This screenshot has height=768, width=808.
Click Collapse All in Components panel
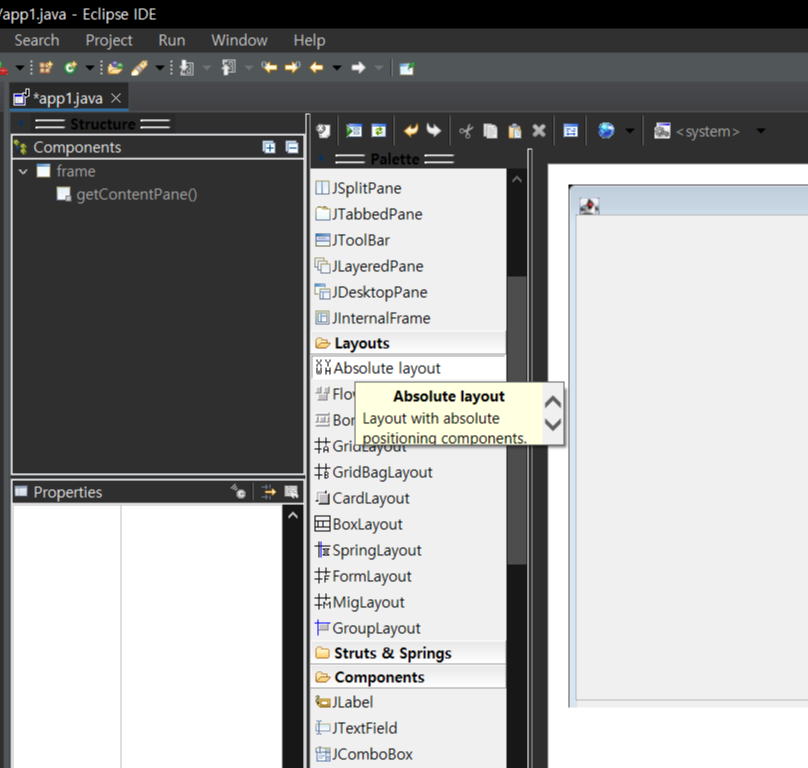tap(292, 147)
